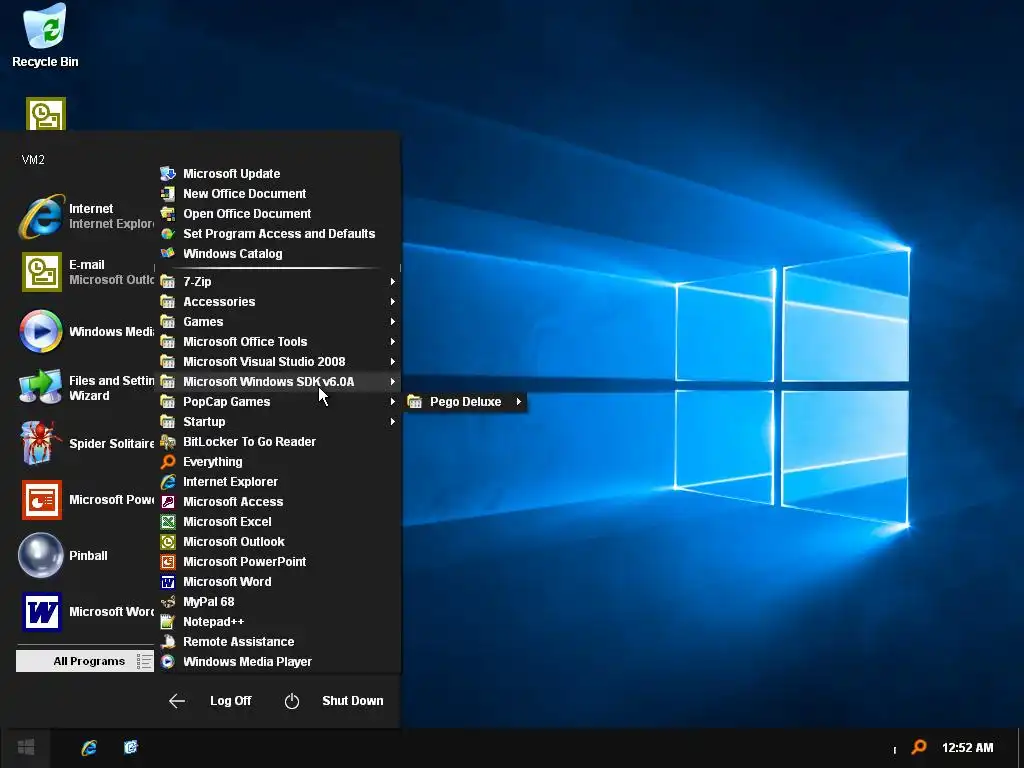This screenshot has height=768, width=1024.
Task: Open Windows Media Player in All Programs
Action: point(279,662)
